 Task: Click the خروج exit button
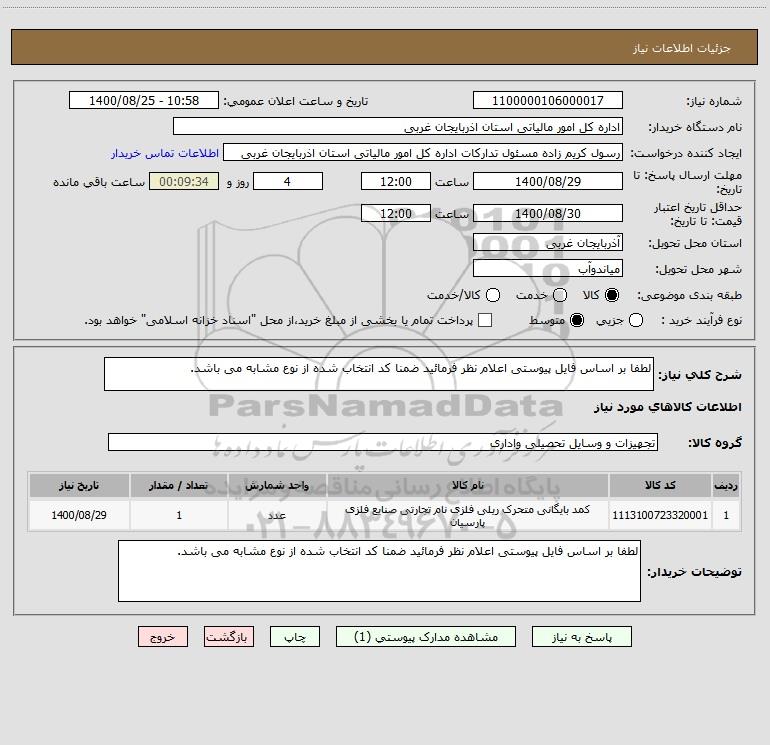tap(163, 637)
